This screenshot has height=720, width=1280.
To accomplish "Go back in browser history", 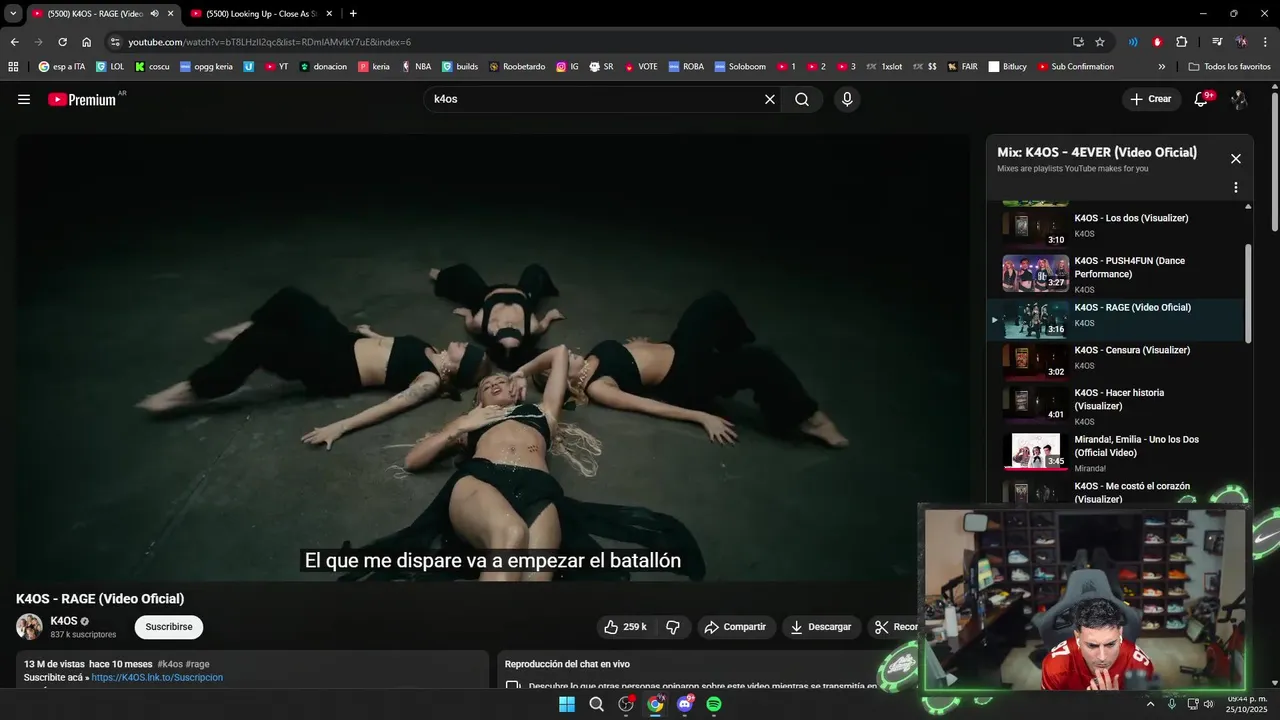I will 14,42.
